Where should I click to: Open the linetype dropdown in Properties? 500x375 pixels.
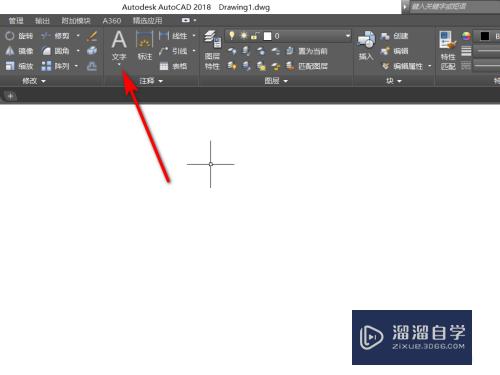[487, 66]
